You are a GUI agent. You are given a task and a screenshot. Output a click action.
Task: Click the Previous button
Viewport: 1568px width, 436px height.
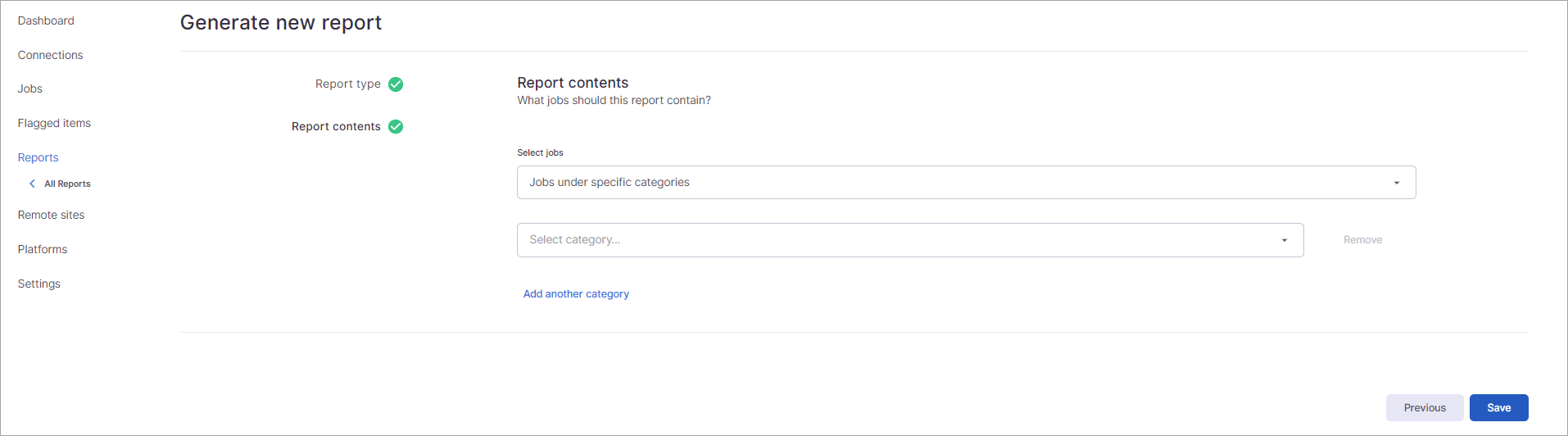pyautogui.click(x=1424, y=407)
